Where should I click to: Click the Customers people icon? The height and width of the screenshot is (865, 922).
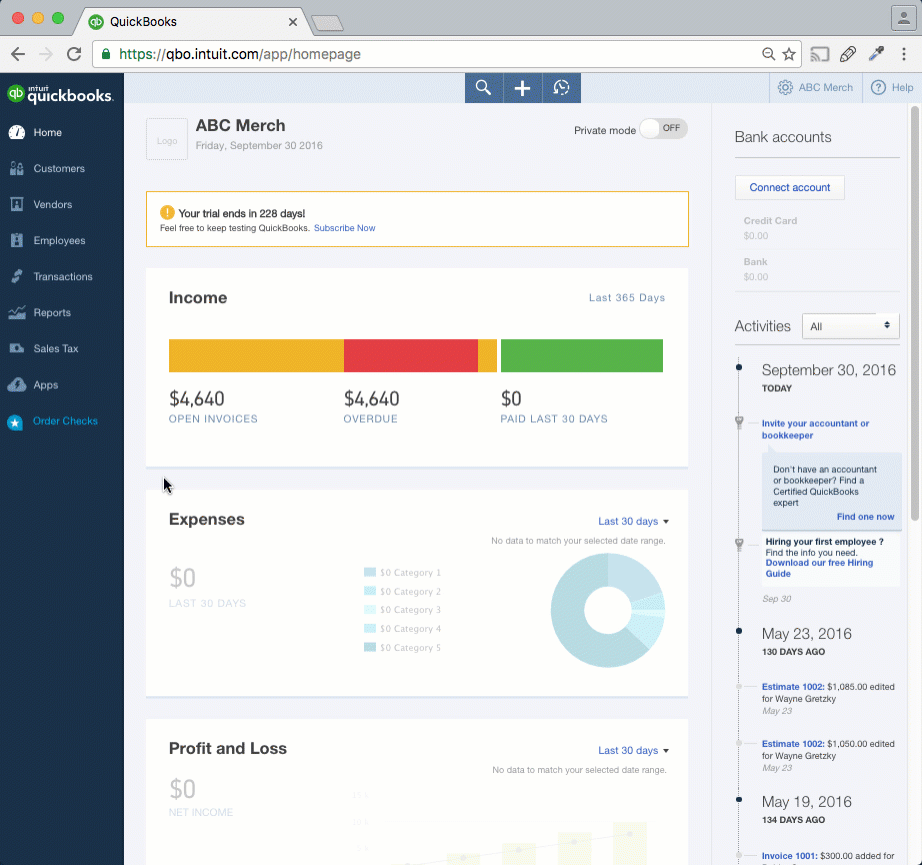[x=17, y=169]
